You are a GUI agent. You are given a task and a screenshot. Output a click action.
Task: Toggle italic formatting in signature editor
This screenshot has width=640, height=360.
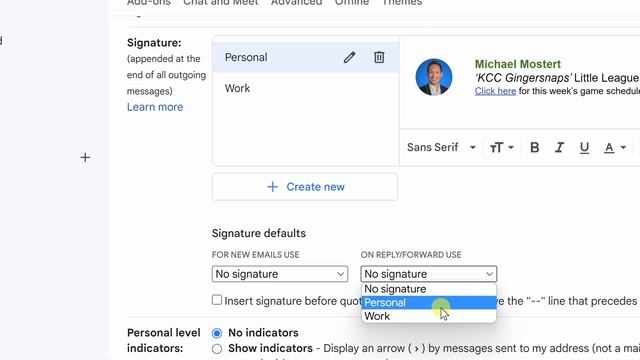(x=559, y=147)
